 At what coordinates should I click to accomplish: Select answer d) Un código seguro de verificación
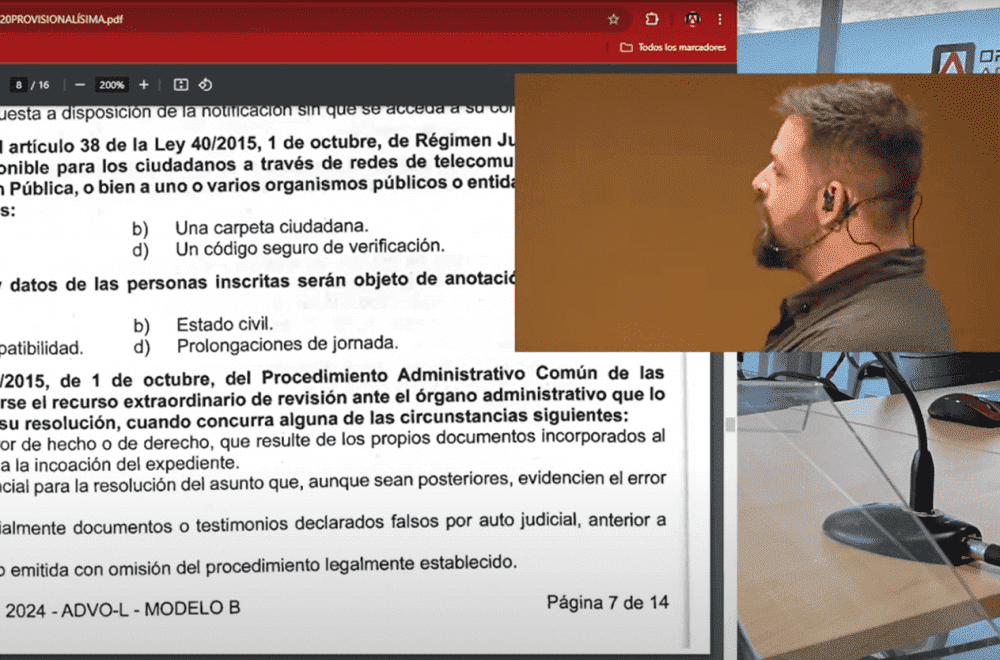point(309,247)
